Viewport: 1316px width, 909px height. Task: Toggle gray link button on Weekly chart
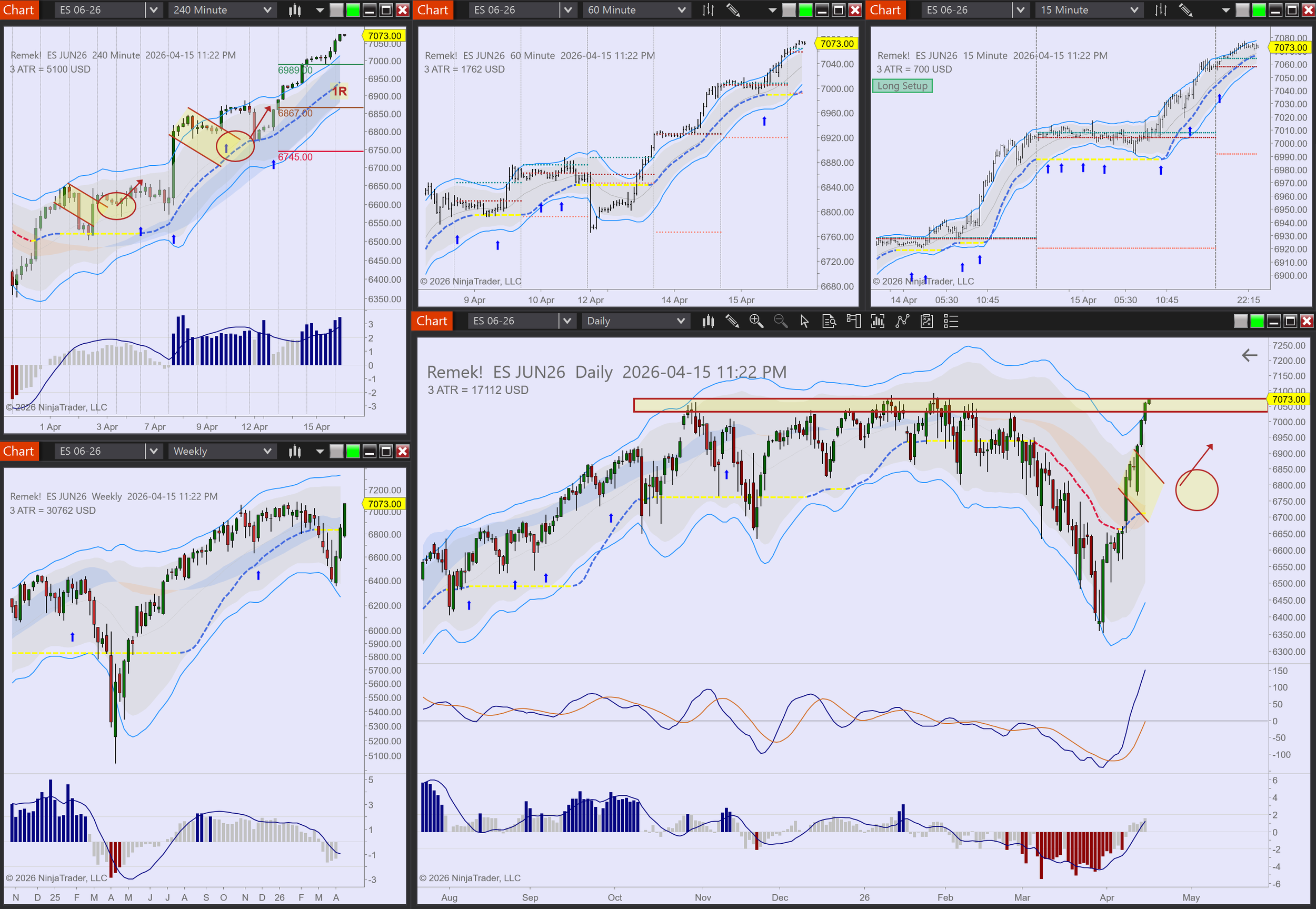(x=336, y=451)
